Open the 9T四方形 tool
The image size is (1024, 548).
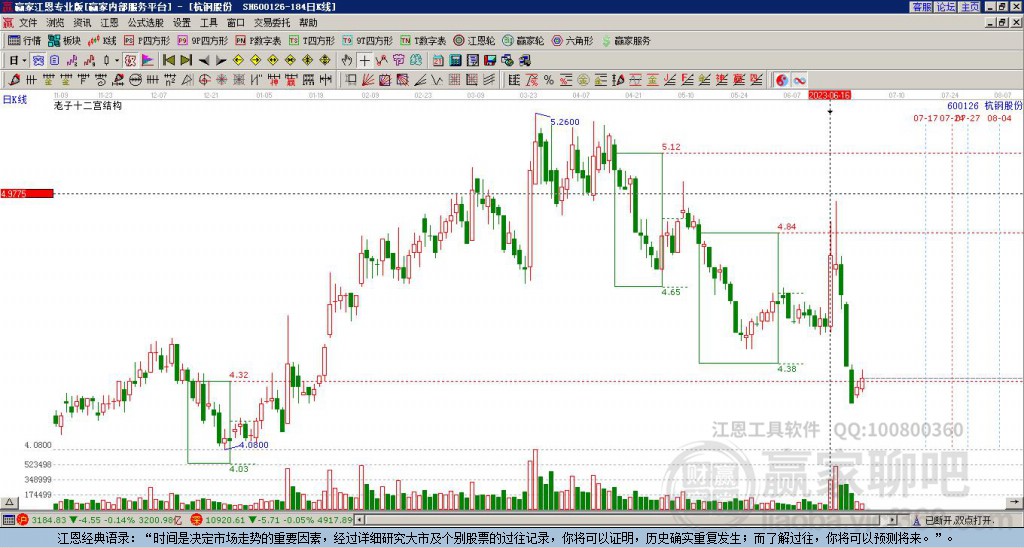(367, 40)
